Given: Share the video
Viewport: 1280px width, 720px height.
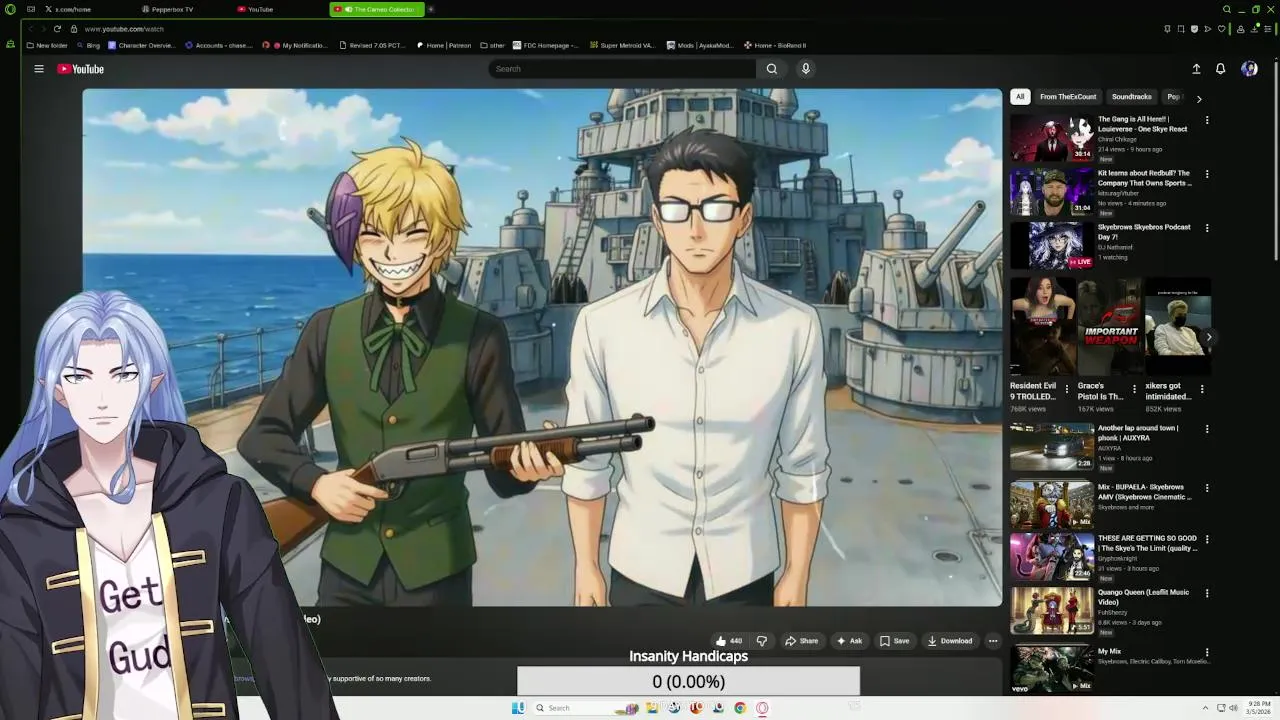Looking at the screenshot, I should [x=801, y=641].
